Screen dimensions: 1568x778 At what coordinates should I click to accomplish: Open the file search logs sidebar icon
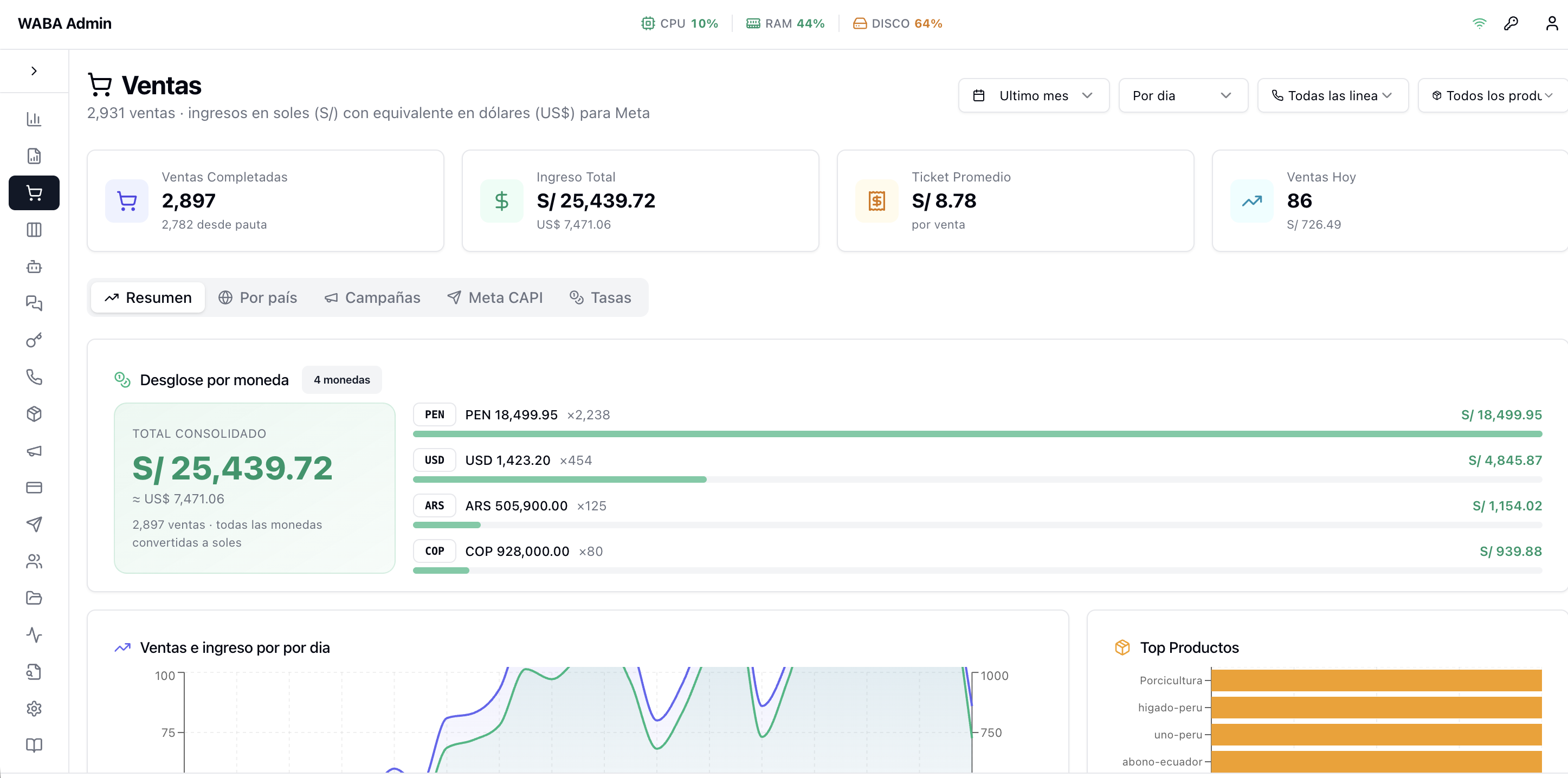(34, 672)
